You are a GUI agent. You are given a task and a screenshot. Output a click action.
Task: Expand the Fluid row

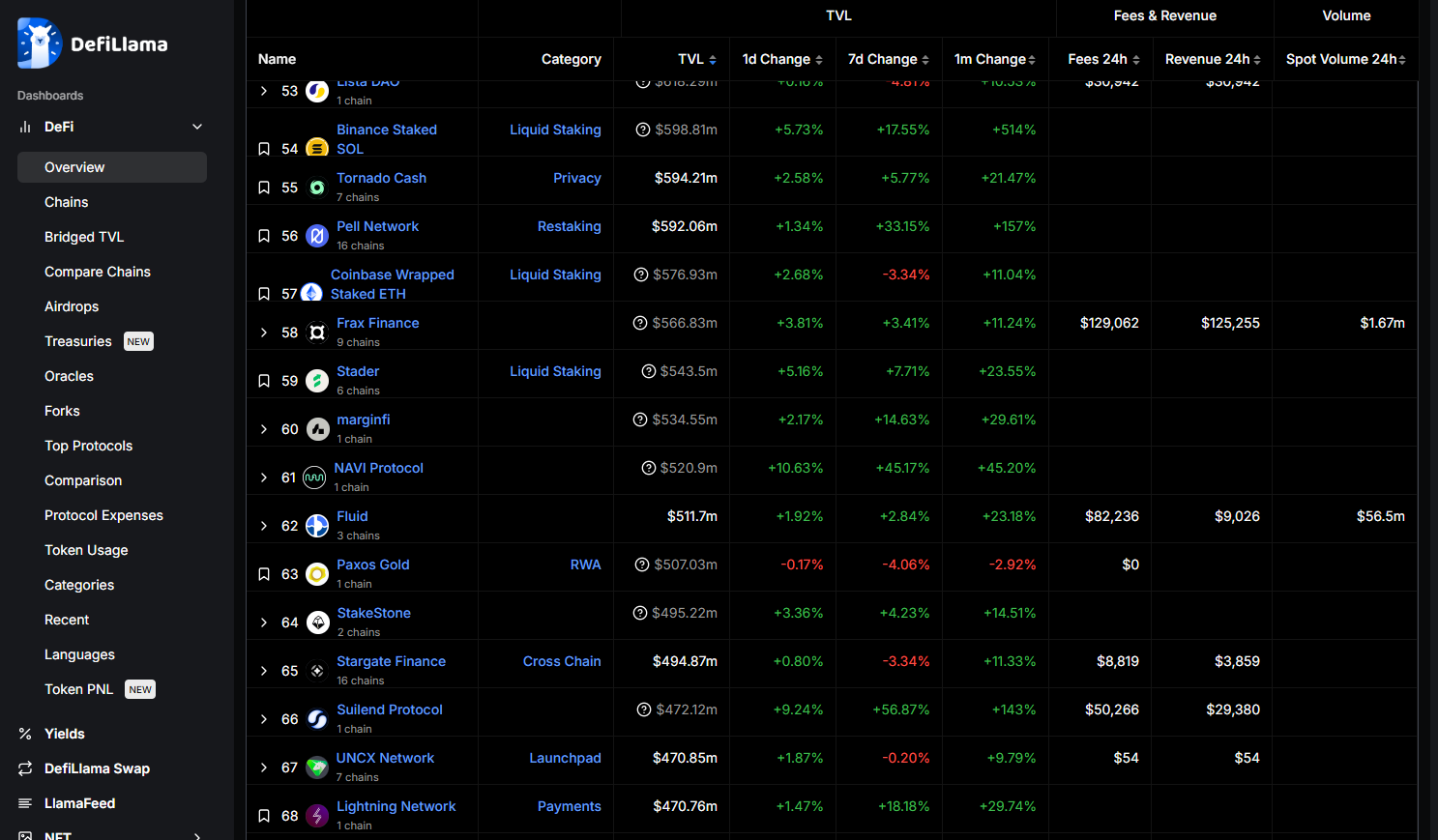tap(264, 526)
